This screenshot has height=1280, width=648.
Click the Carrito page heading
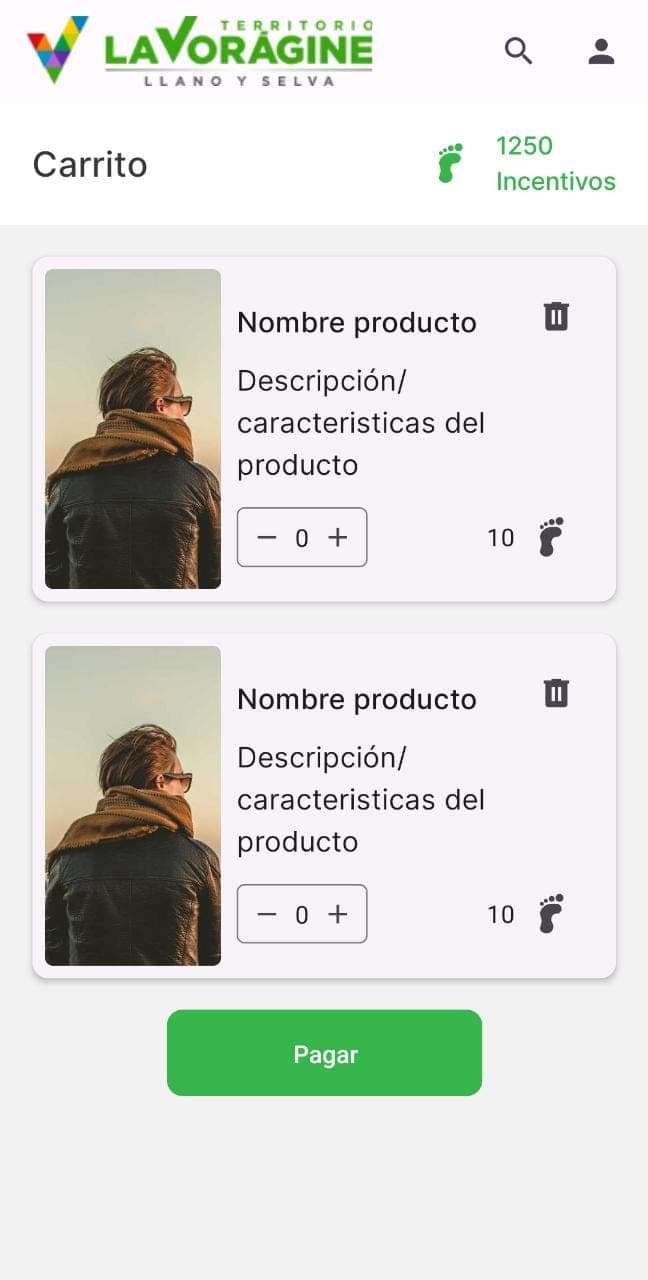click(x=90, y=164)
